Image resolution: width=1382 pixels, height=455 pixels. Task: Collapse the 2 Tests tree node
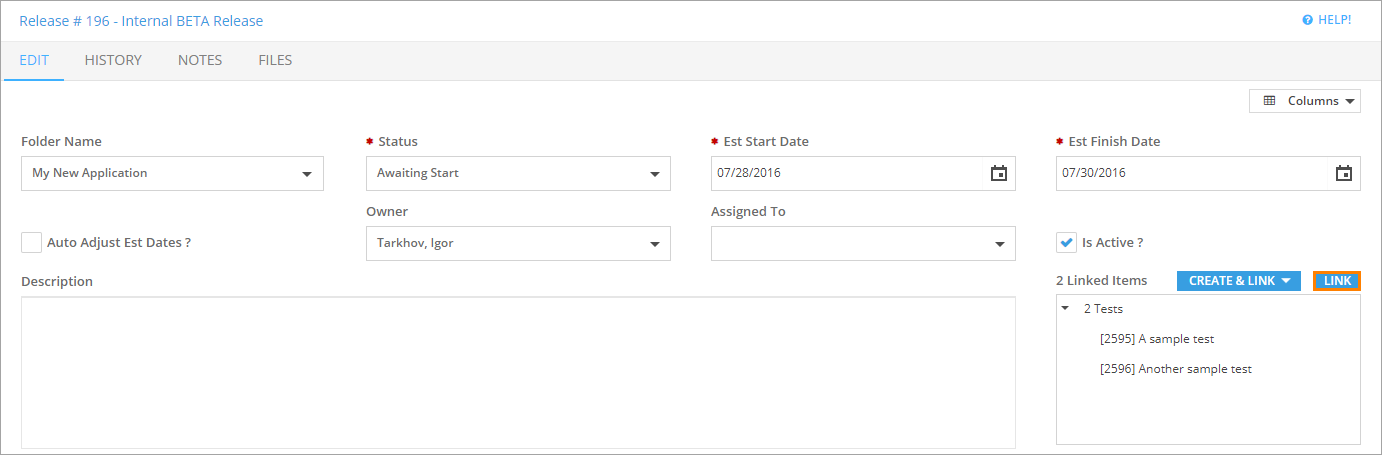click(1065, 309)
